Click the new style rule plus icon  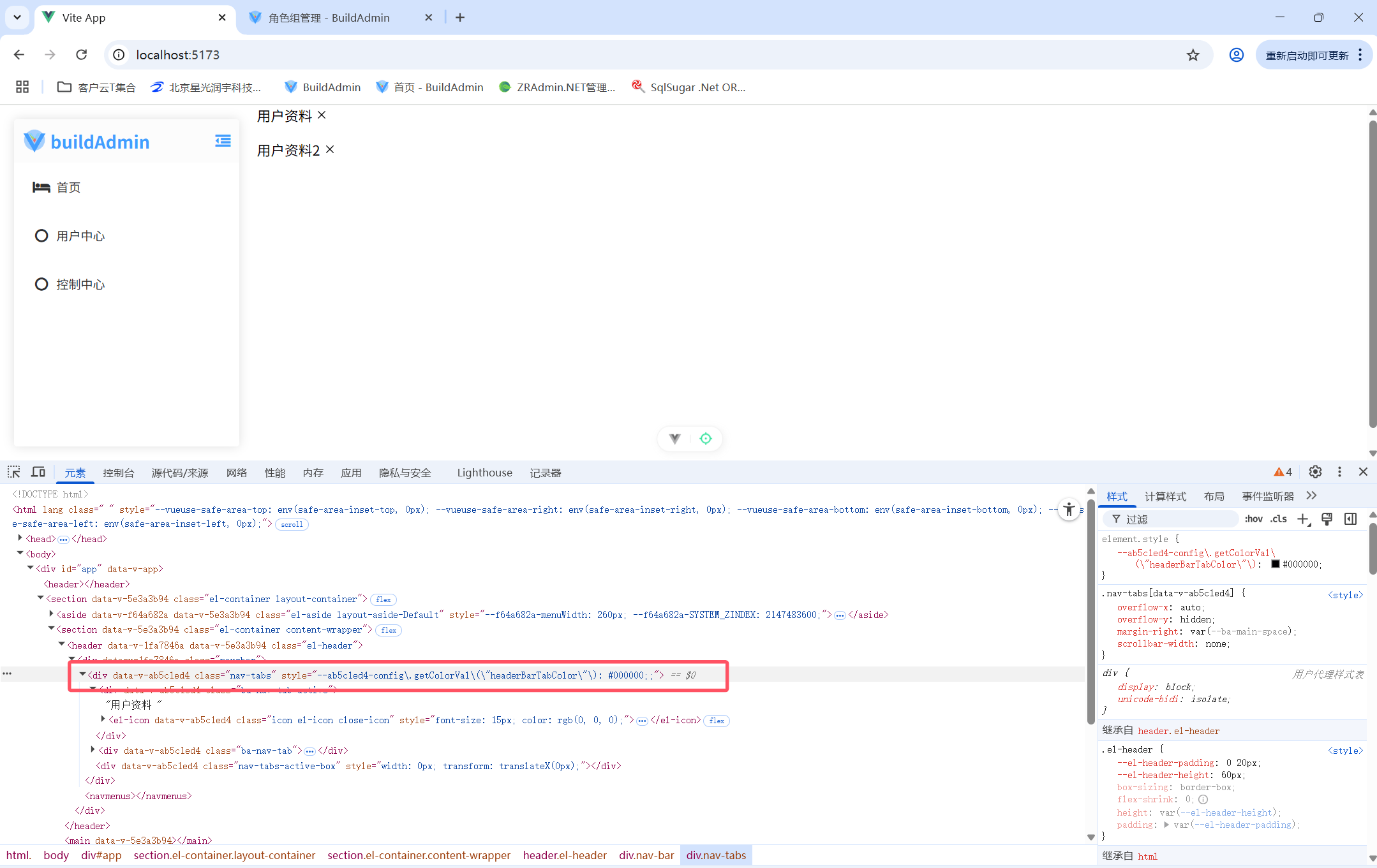click(x=1302, y=519)
